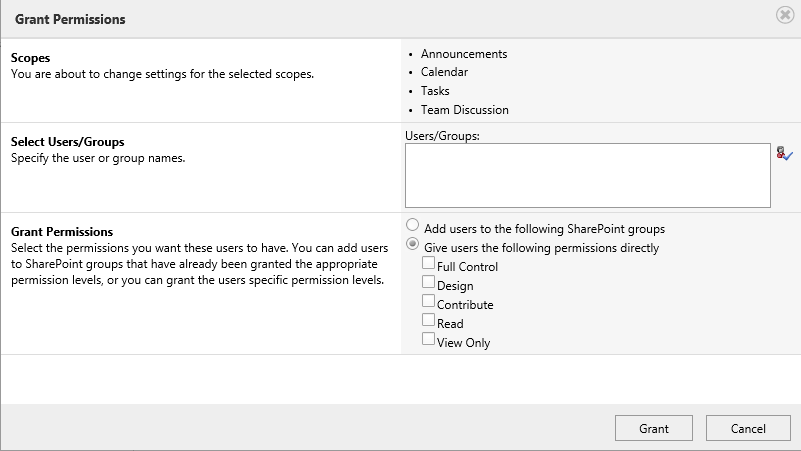Image resolution: width=801 pixels, height=451 pixels.
Task: Check the Design permission box
Action: [x=428, y=281]
